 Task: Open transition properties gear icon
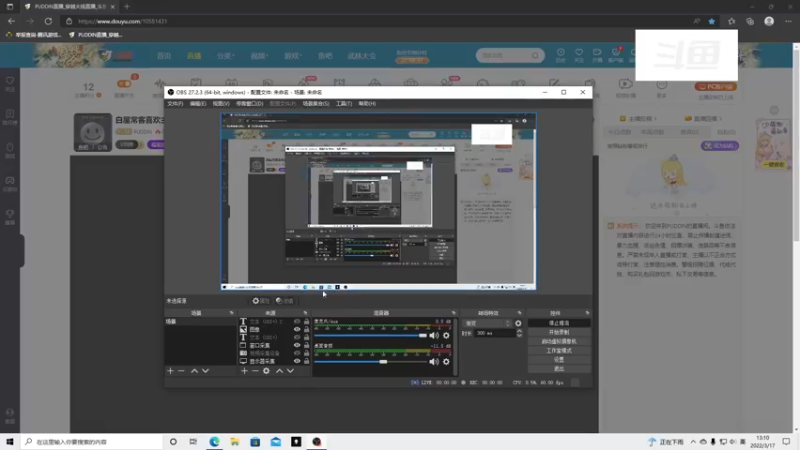click(x=518, y=323)
